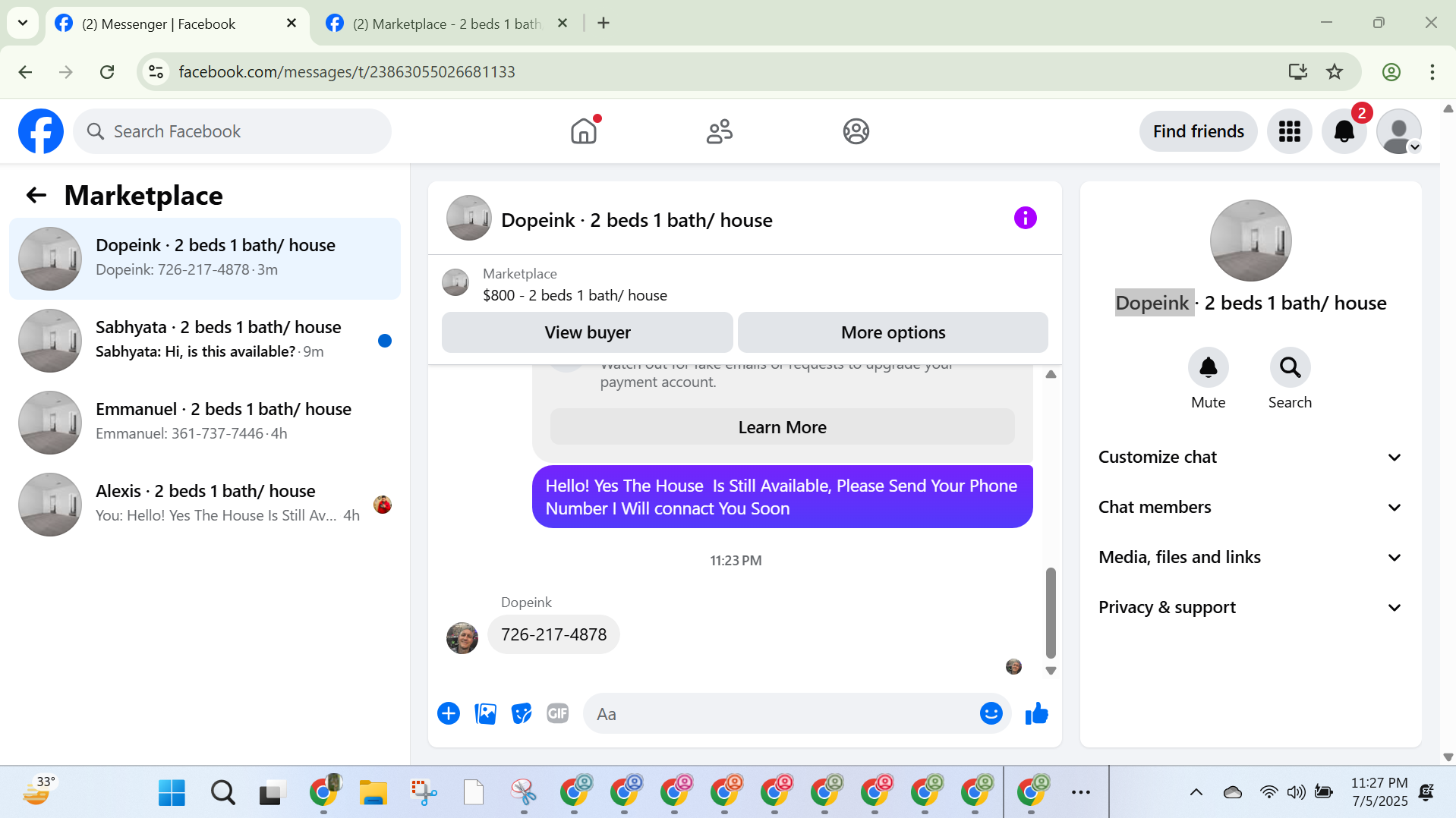Open the notifications bell

1344,131
